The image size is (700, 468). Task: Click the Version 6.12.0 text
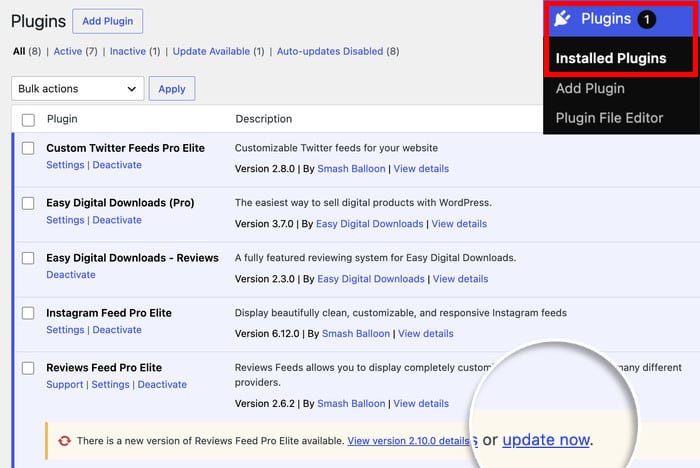tap(267, 334)
